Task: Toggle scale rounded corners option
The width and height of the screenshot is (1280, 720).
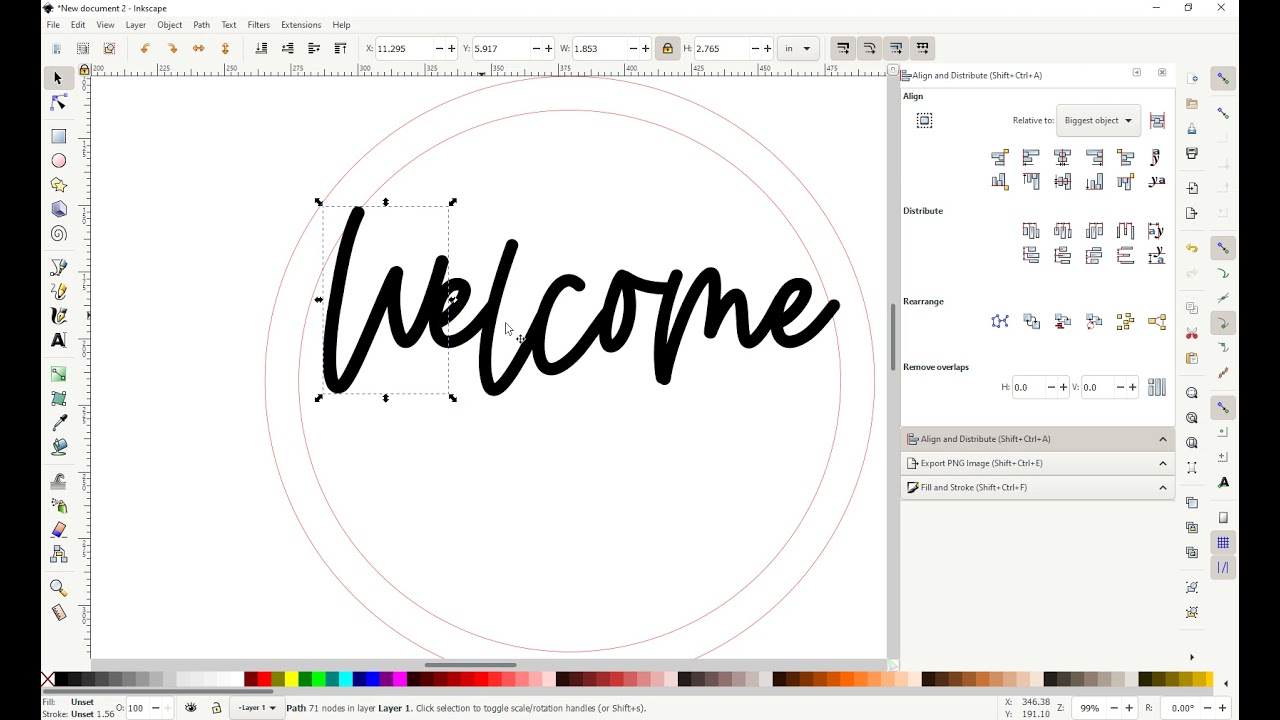Action: point(870,48)
